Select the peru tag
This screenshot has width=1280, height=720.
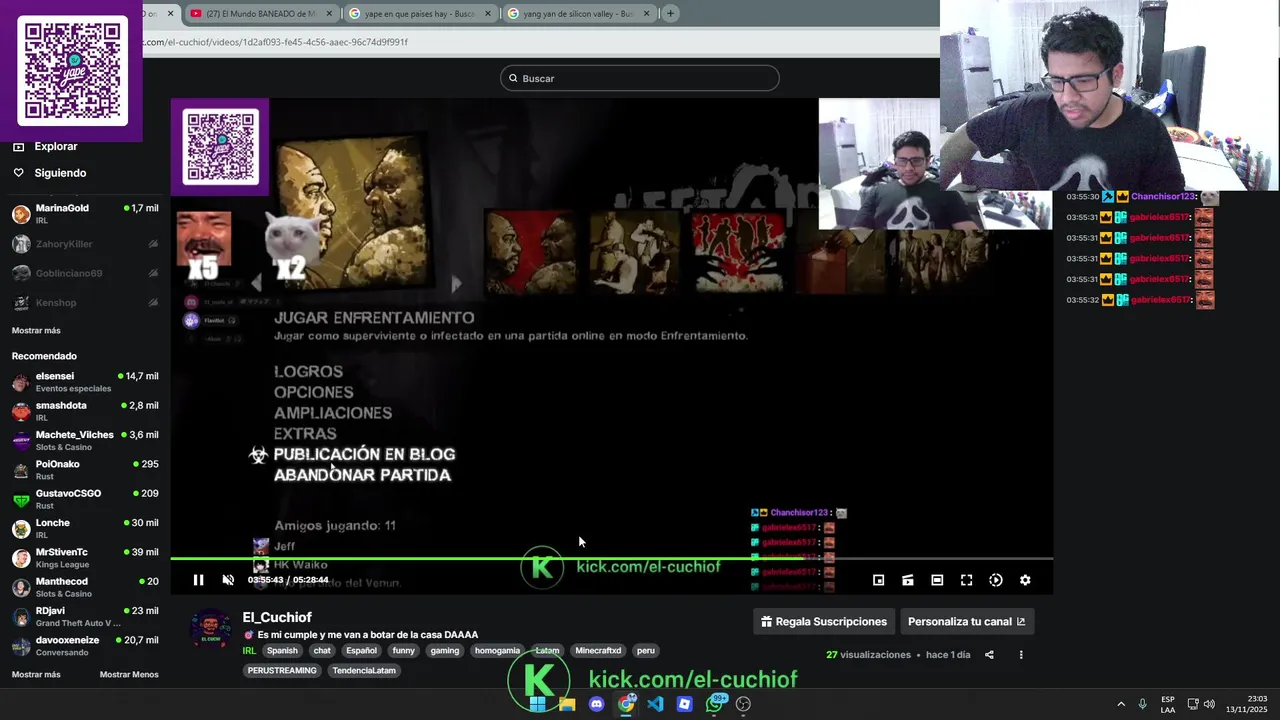click(x=646, y=651)
